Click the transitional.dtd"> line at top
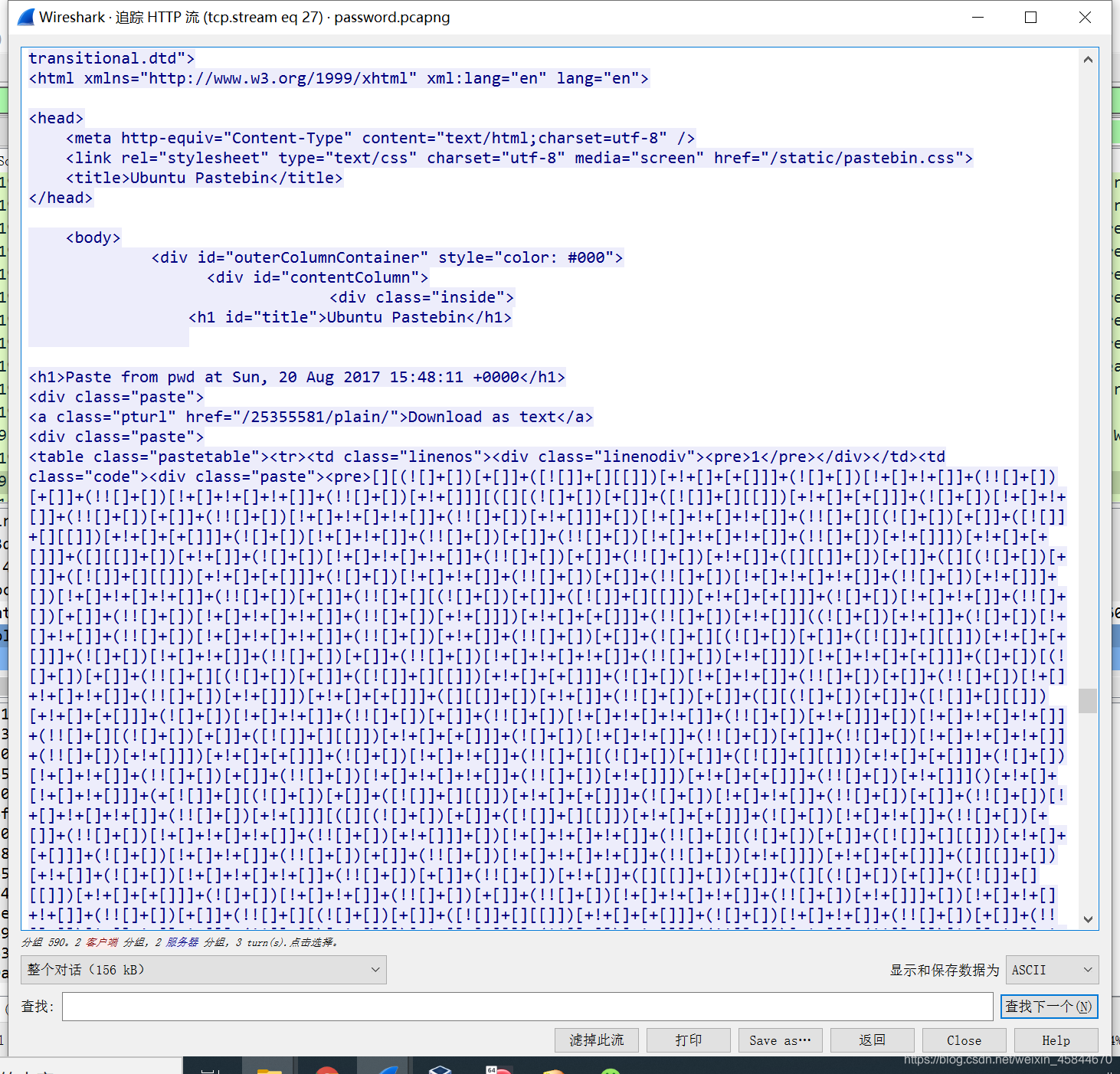The height and width of the screenshot is (1074, 1120). pyautogui.click(x=112, y=58)
